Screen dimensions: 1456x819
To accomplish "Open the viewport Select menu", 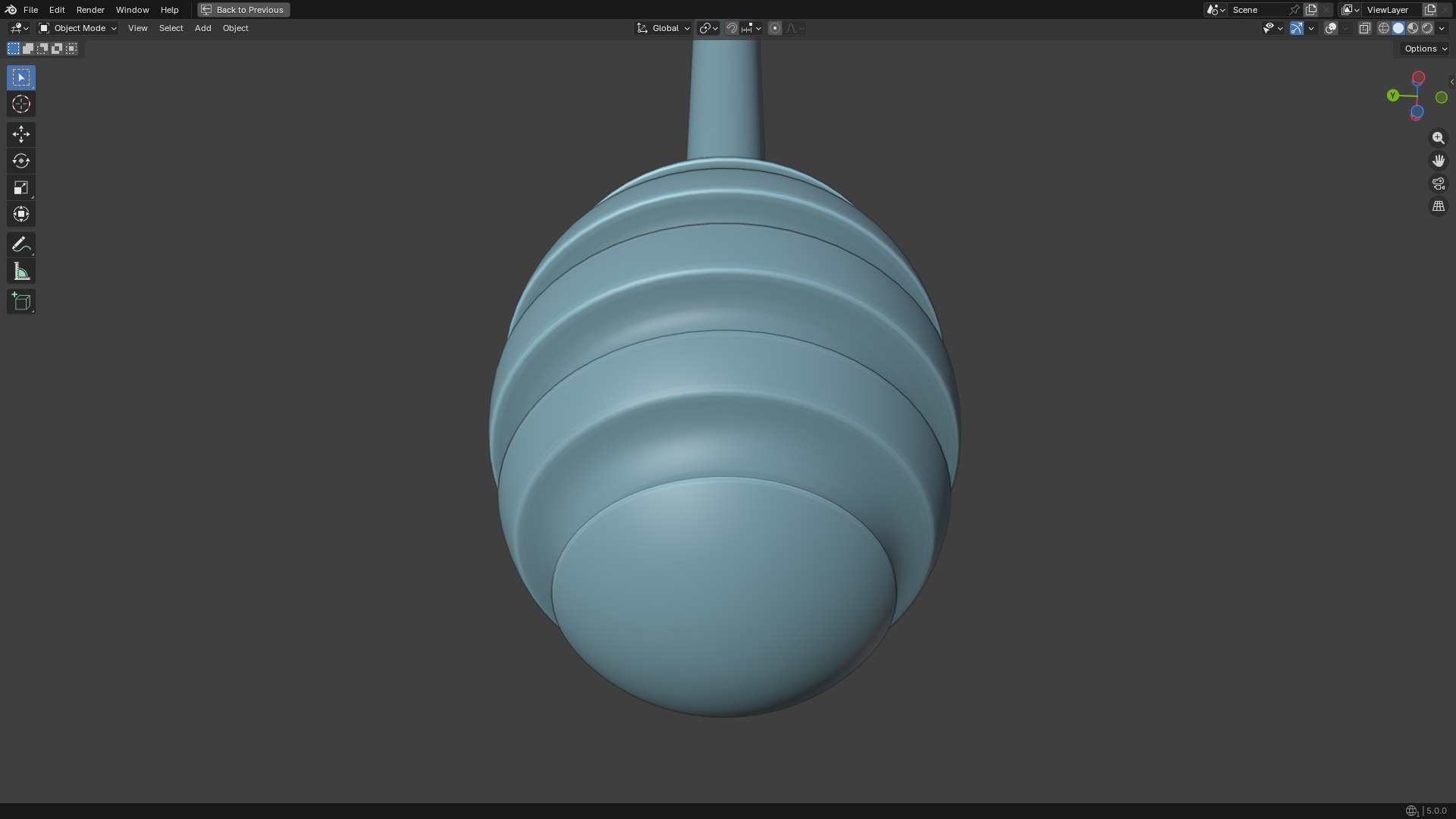I will pyautogui.click(x=171, y=28).
